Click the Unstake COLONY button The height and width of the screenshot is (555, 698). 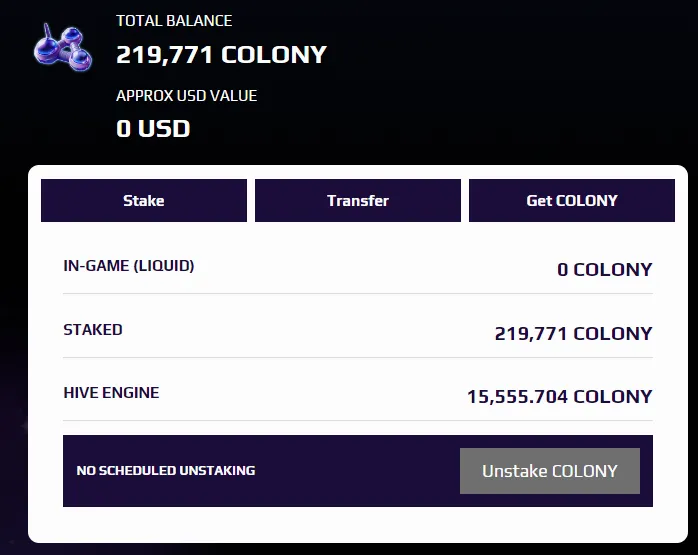(550, 471)
